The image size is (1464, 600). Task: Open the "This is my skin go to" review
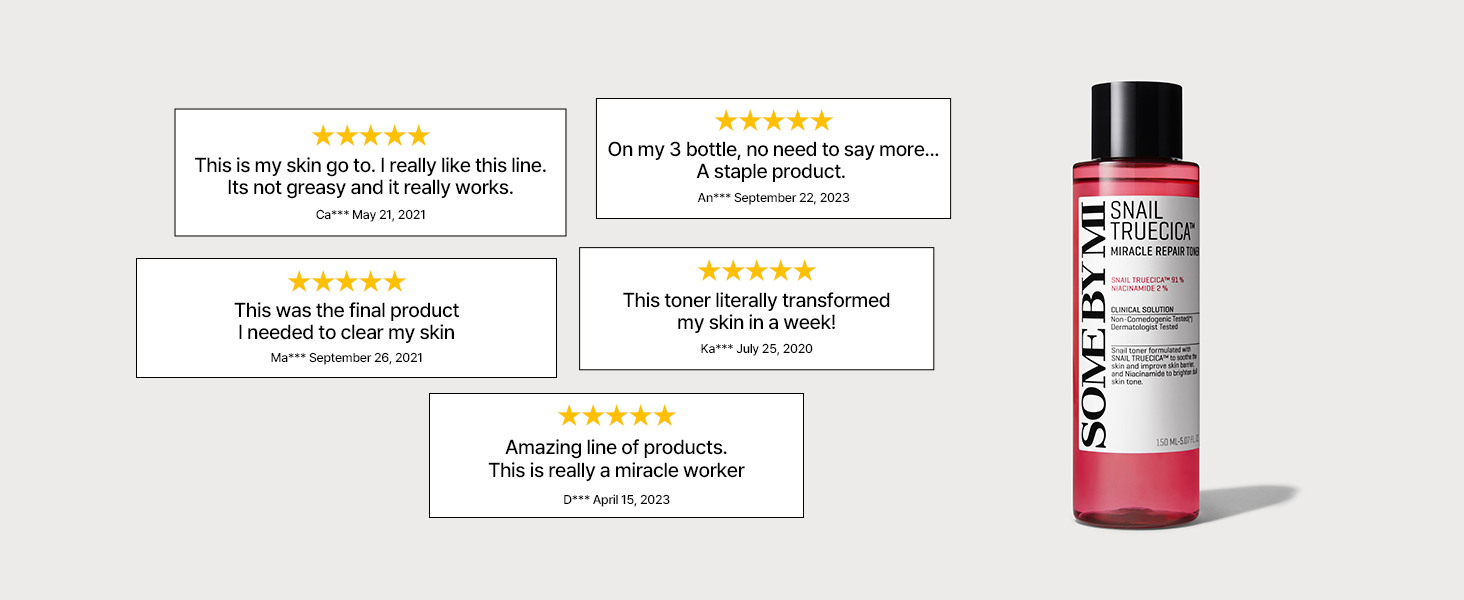pos(370,176)
